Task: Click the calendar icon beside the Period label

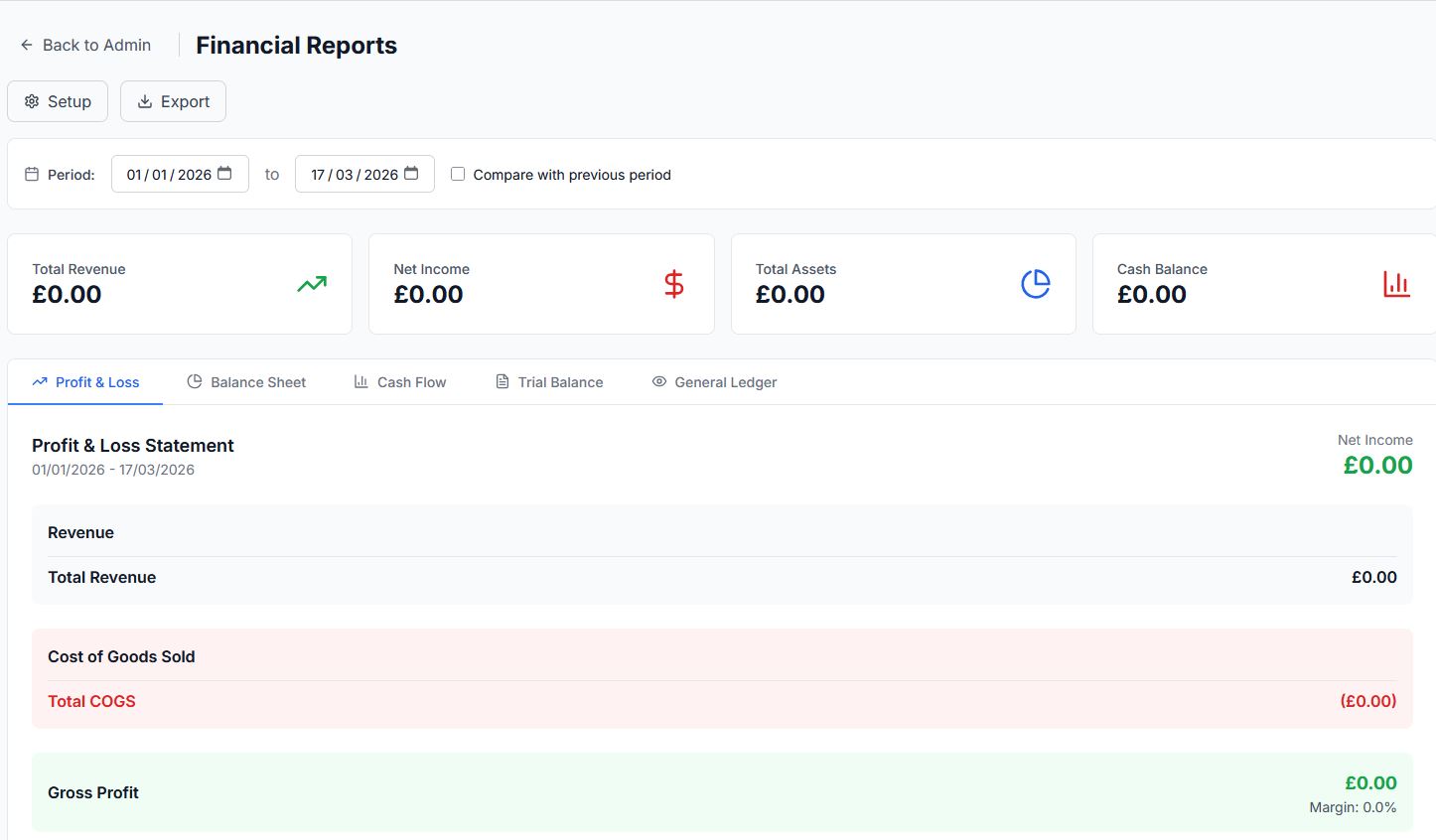Action: pos(32,175)
